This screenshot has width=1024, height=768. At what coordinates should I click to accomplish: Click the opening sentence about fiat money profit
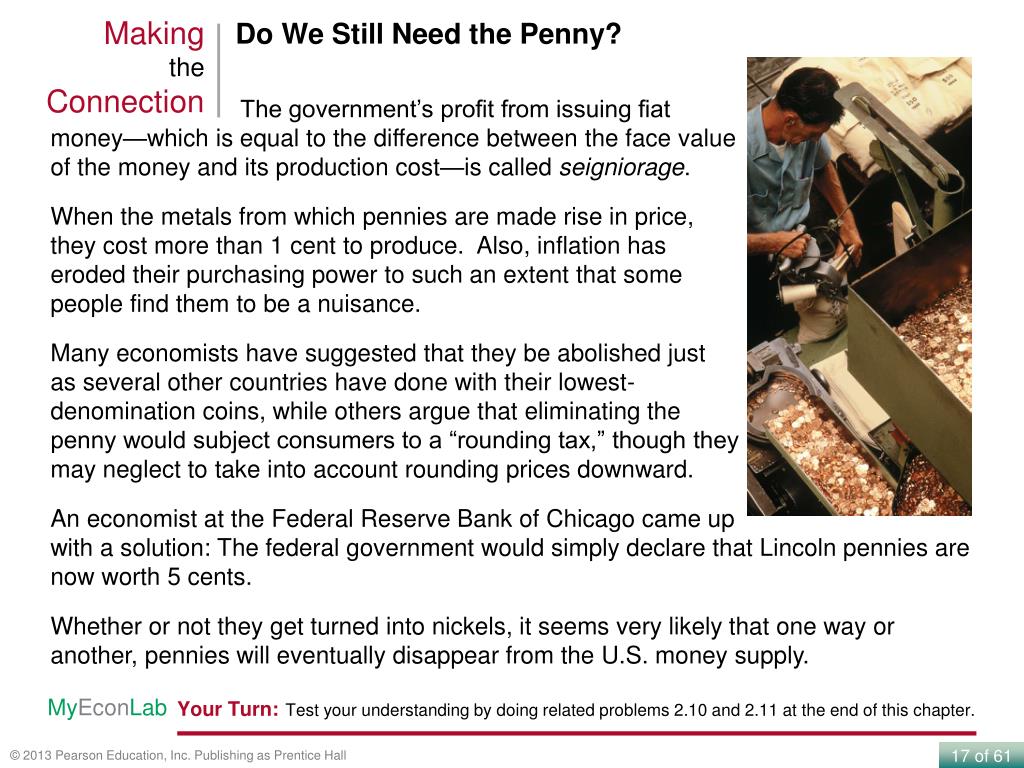click(392, 138)
